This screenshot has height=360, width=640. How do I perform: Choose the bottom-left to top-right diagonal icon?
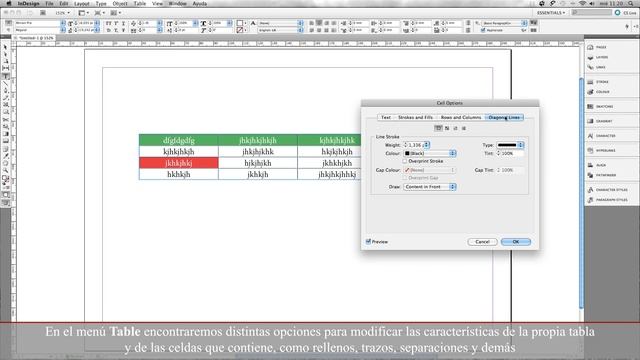pyautogui.click(x=456, y=128)
